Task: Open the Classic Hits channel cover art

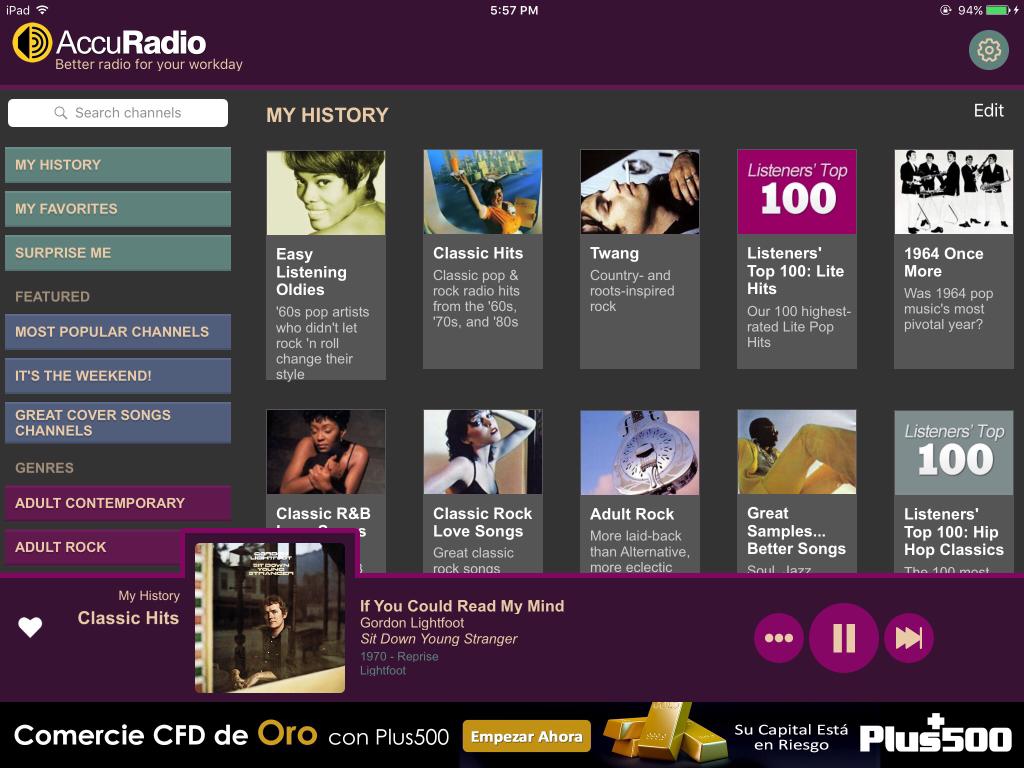Action: click(483, 192)
